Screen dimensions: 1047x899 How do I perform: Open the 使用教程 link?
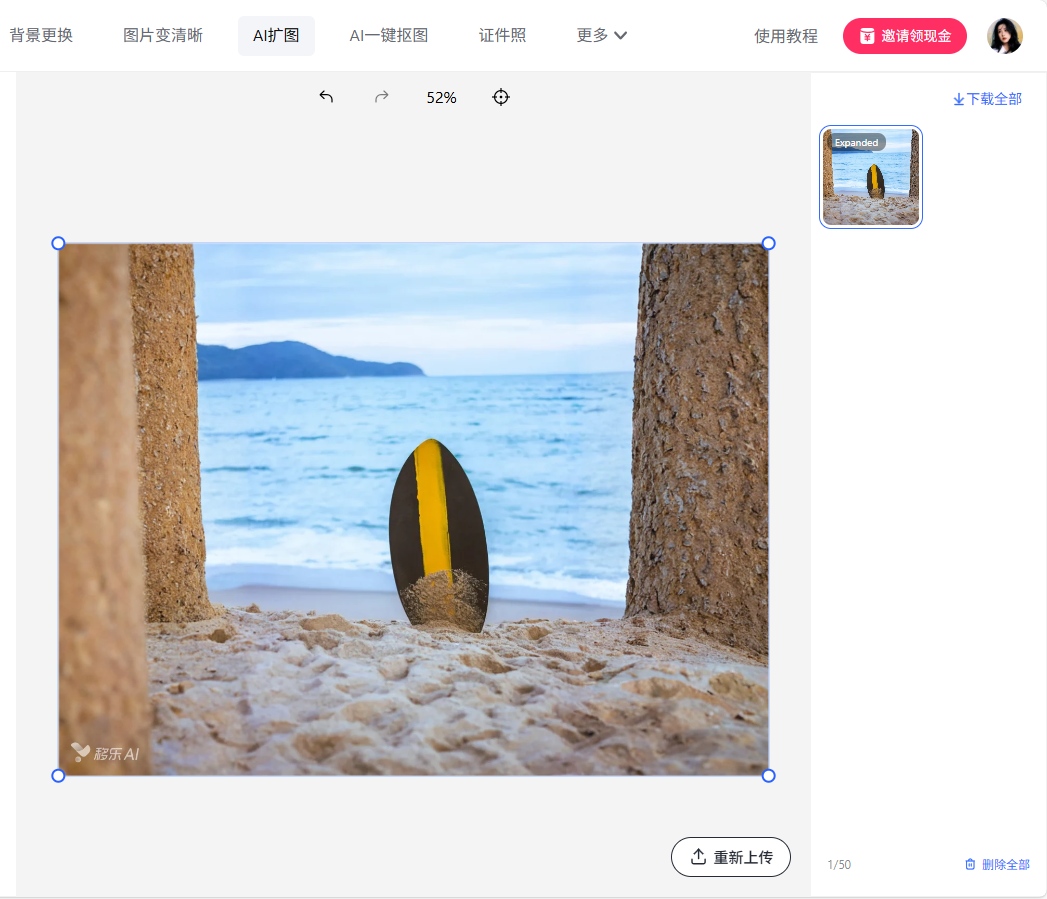tap(785, 36)
